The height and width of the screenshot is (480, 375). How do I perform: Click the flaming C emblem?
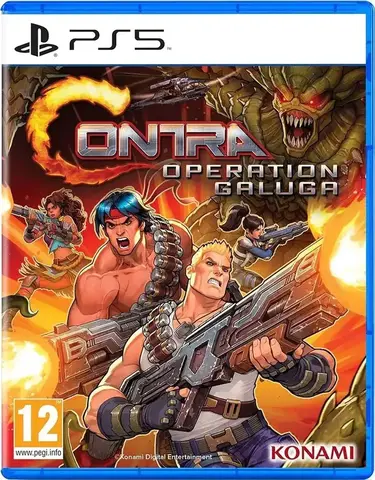(76, 131)
